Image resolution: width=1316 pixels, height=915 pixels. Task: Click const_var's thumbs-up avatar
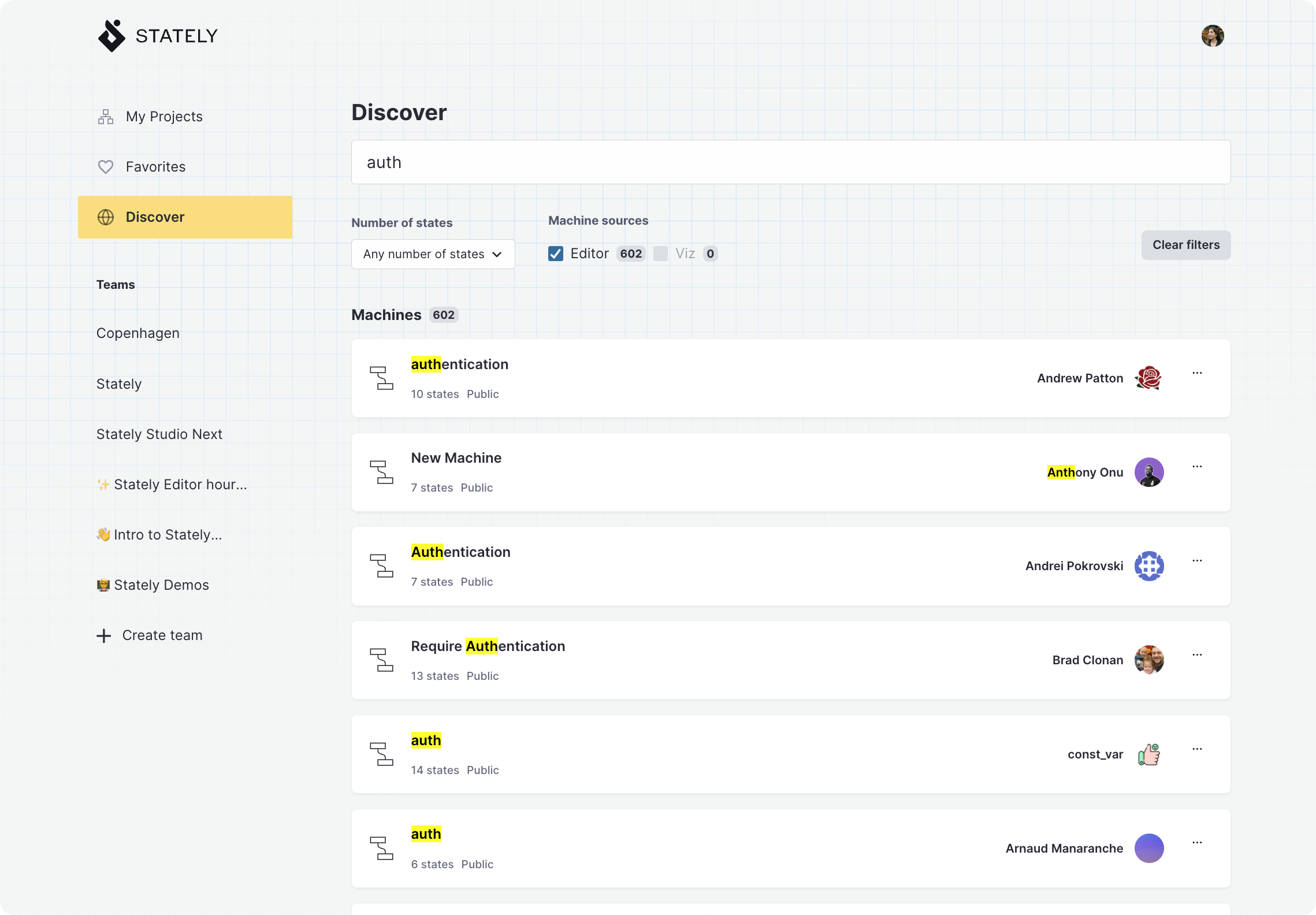tap(1149, 754)
